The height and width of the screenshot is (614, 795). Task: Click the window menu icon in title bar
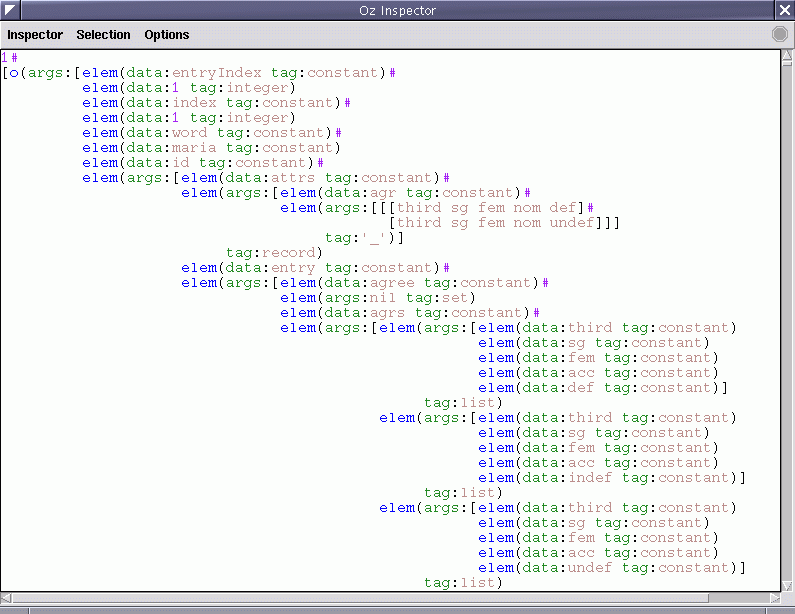click(10, 10)
